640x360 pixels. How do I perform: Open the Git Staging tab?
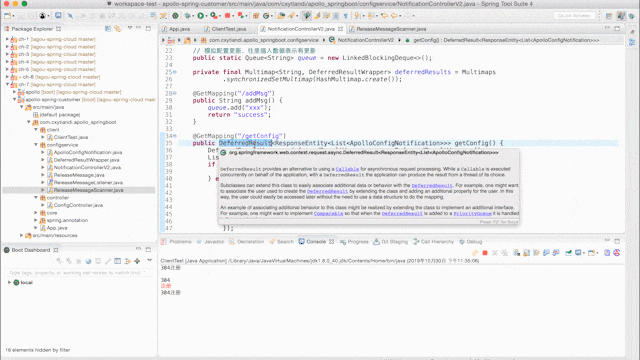(391, 242)
